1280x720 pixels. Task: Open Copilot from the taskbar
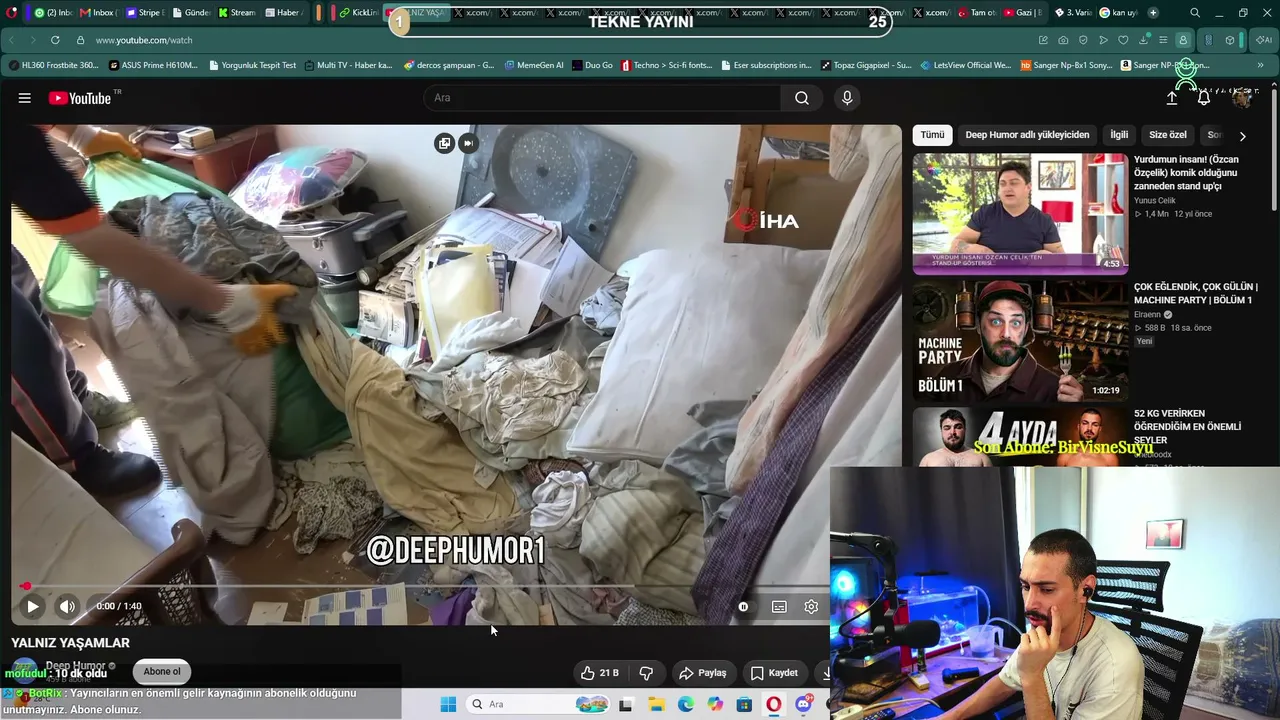pyautogui.click(x=715, y=704)
